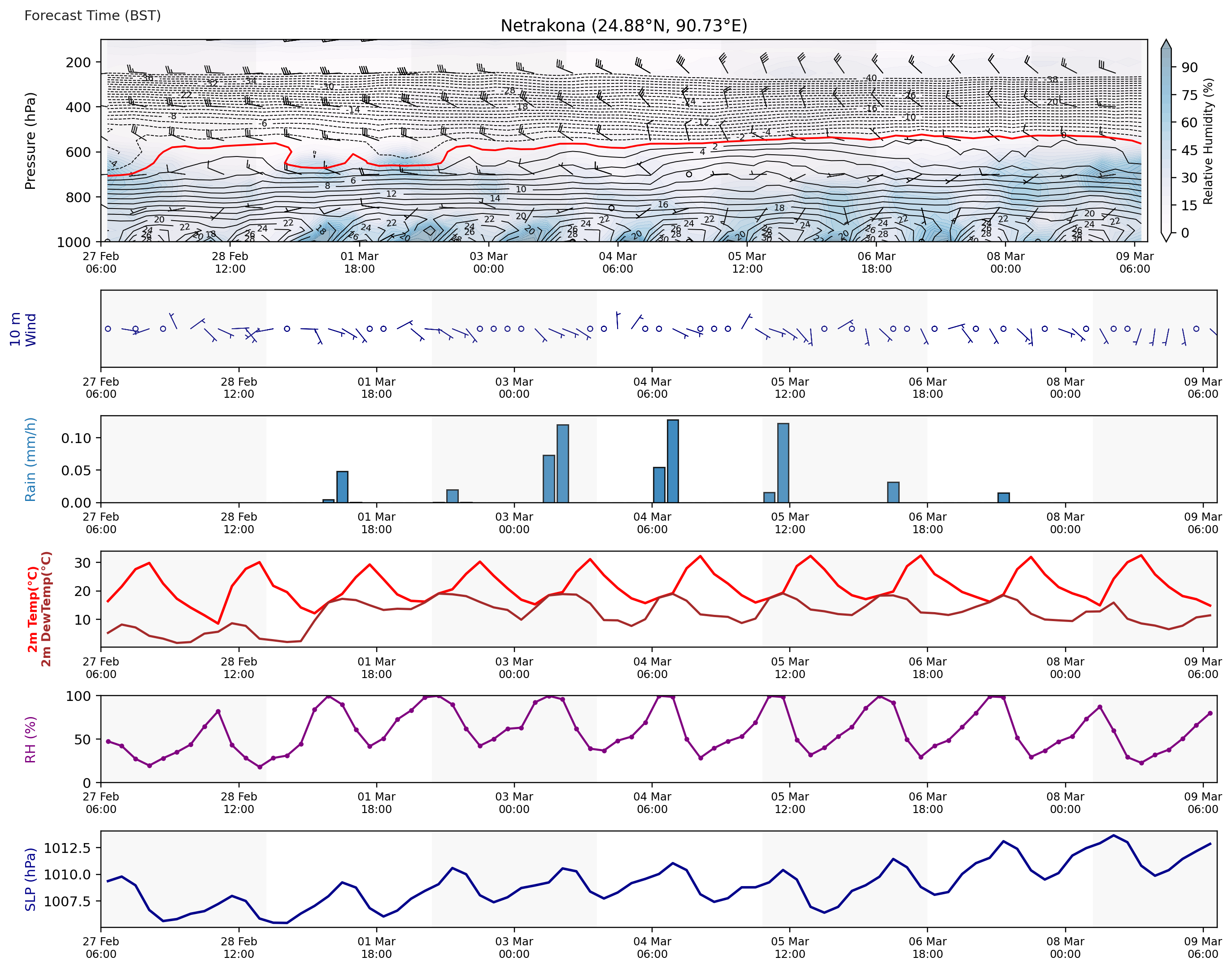This screenshot has height=970, width=1232.
Task: Click the tallest rain bar near 04 Mar
Action: click(673, 461)
